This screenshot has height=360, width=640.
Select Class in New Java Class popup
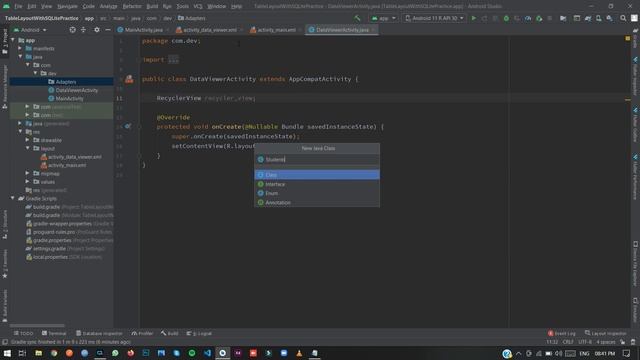point(317,175)
